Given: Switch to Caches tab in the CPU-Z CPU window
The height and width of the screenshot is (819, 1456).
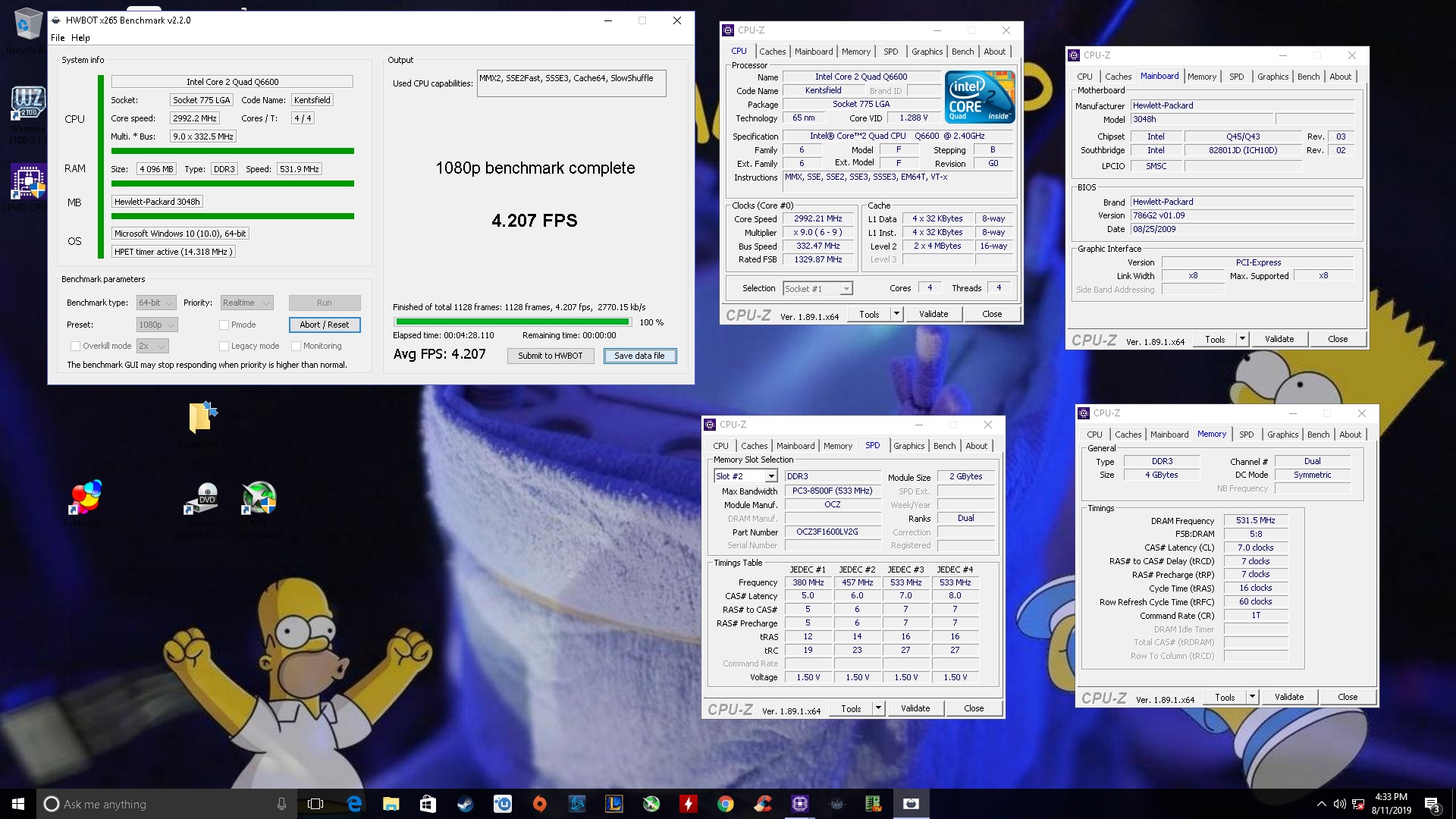Looking at the screenshot, I should pos(772,52).
